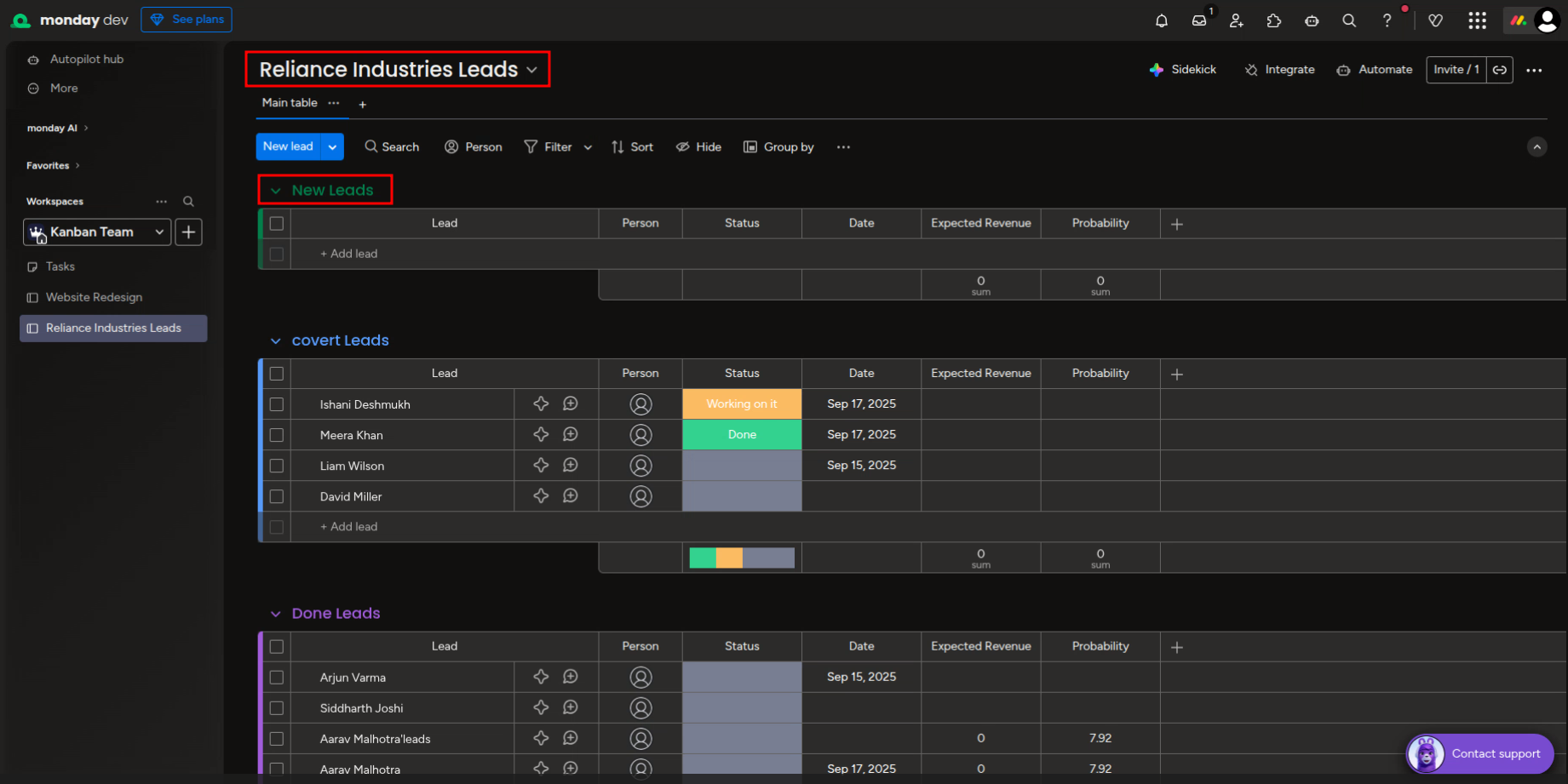Search workspaces magnifier icon in sidebar
The image size is (1568, 784).
pos(188,202)
